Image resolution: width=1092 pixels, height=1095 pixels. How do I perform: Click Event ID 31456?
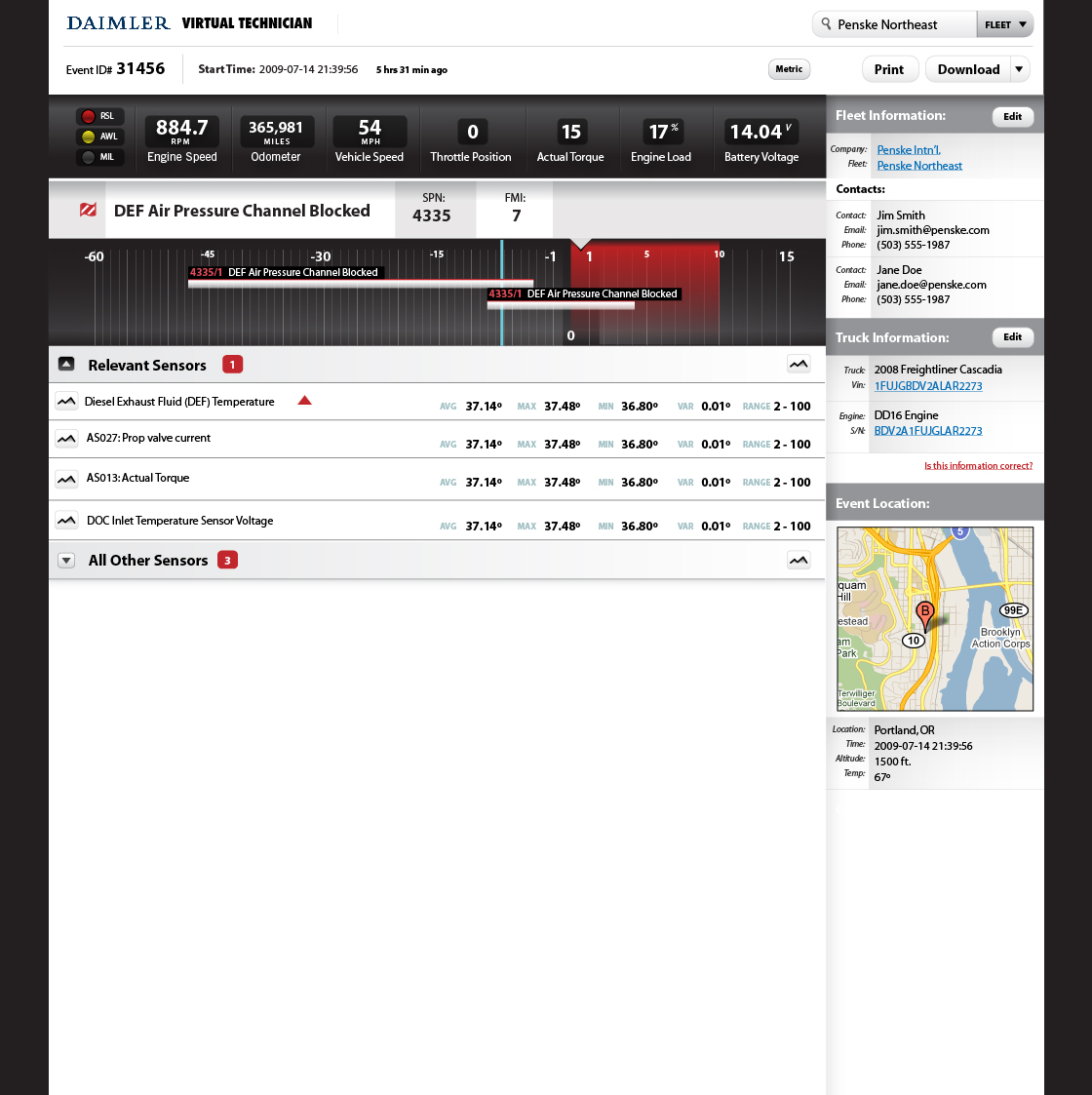click(115, 68)
